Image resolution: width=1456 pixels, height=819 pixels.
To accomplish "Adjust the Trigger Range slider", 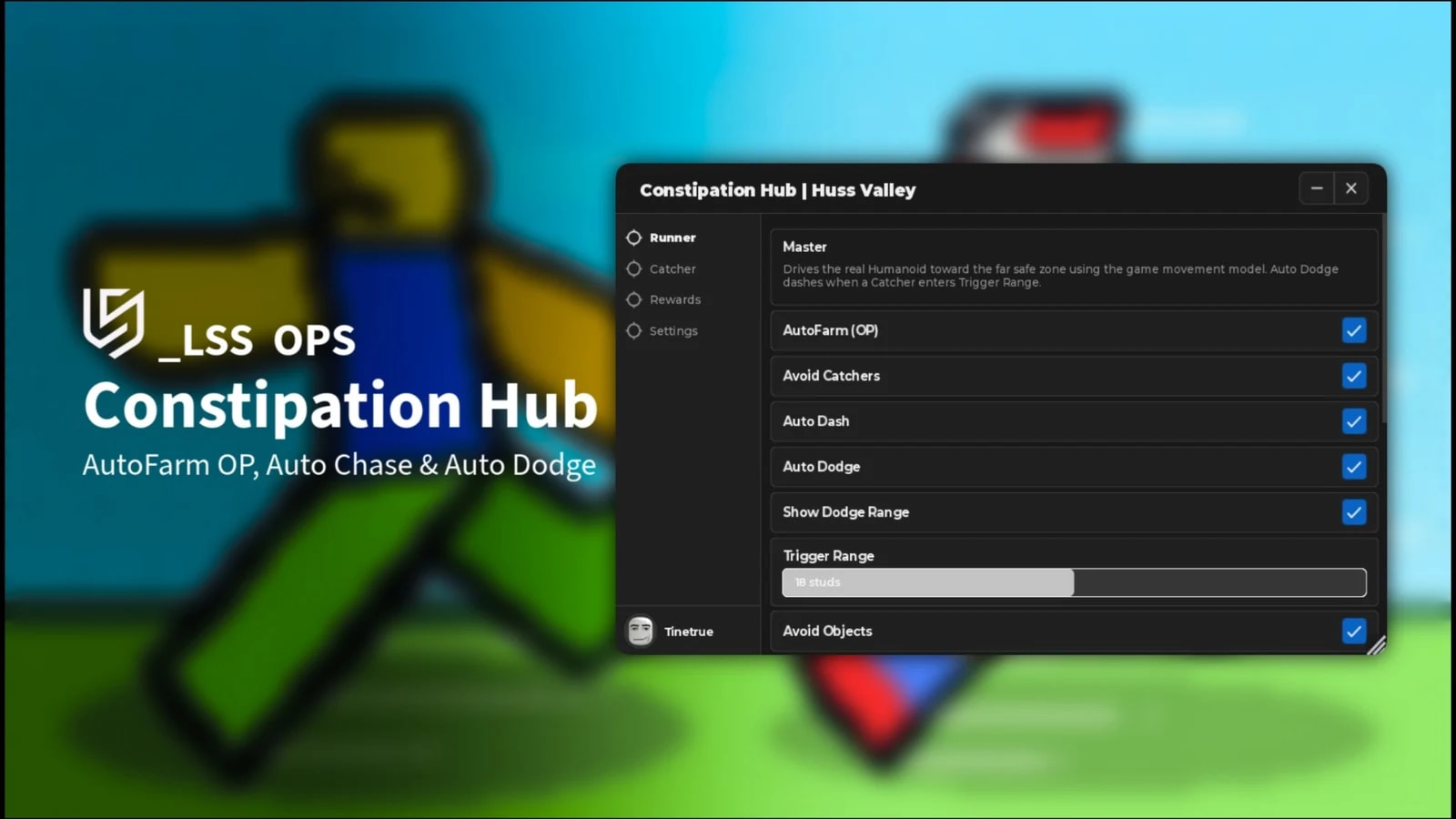I will [1074, 582].
